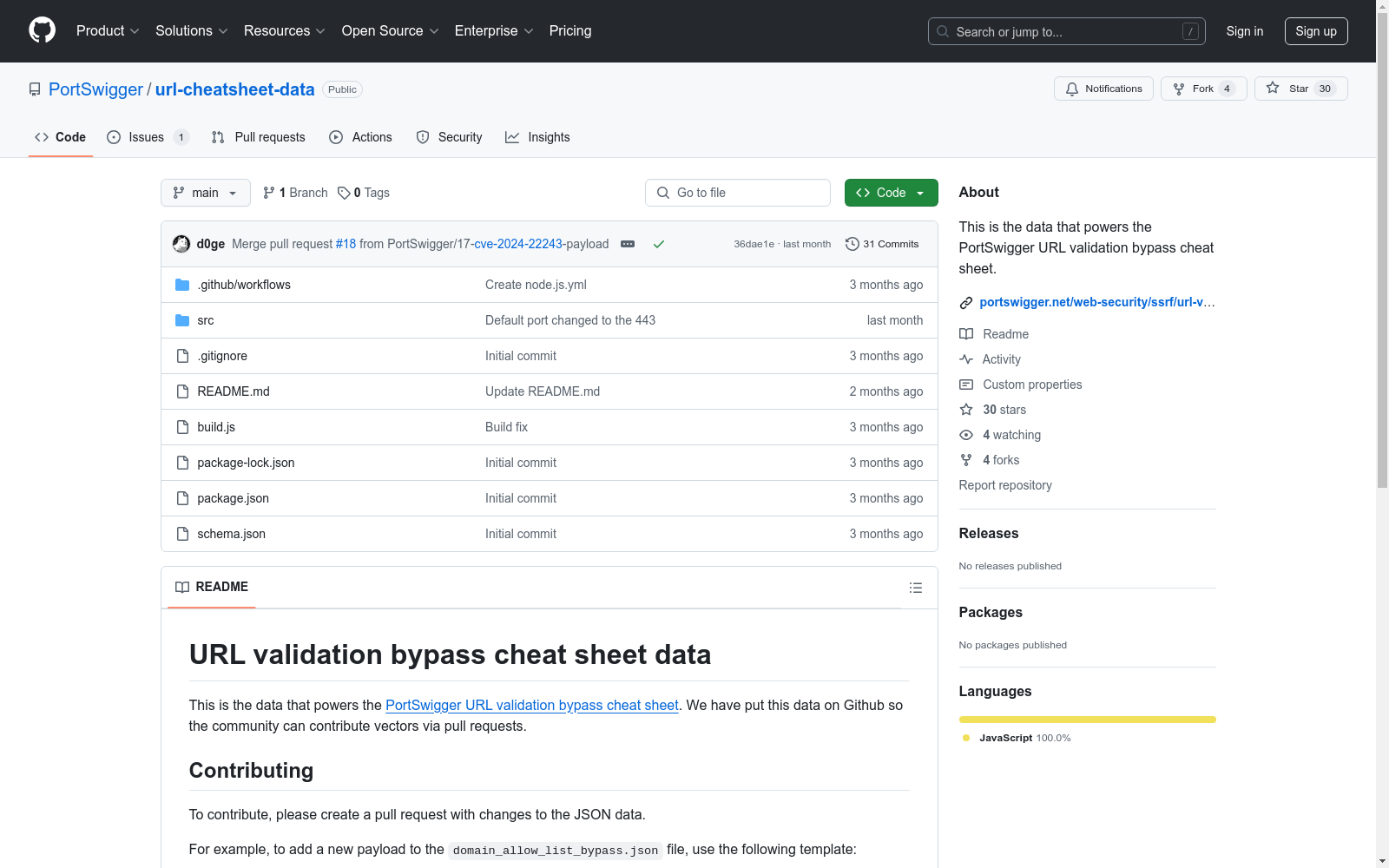The height and width of the screenshot is (868, 1389).
Task: Click the file icon for package-lock.json
Action: (x=182, y=463)
